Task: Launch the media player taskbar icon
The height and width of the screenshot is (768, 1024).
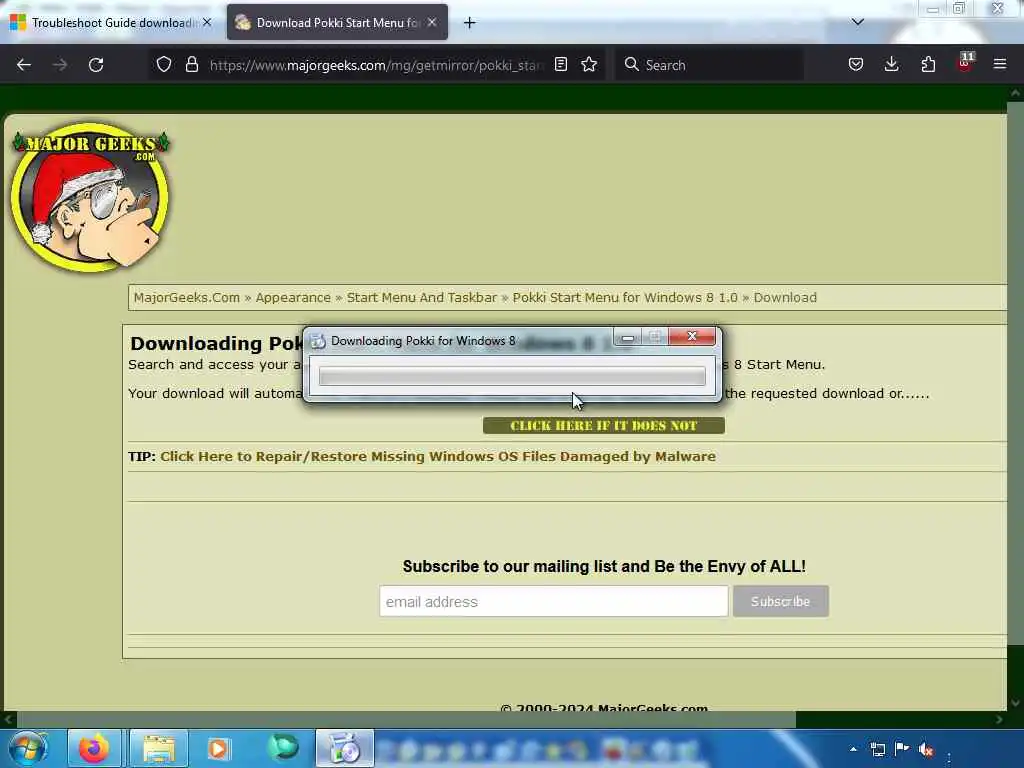Action: click(219, 748)
